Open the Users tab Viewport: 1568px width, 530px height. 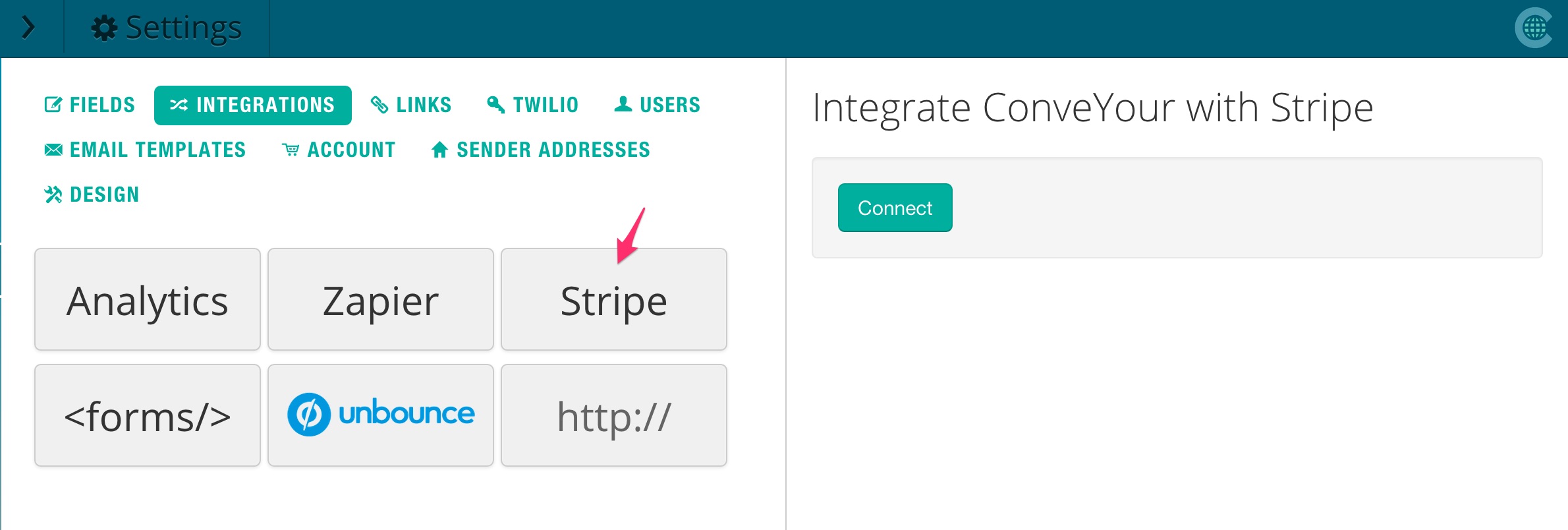[657, 105]
